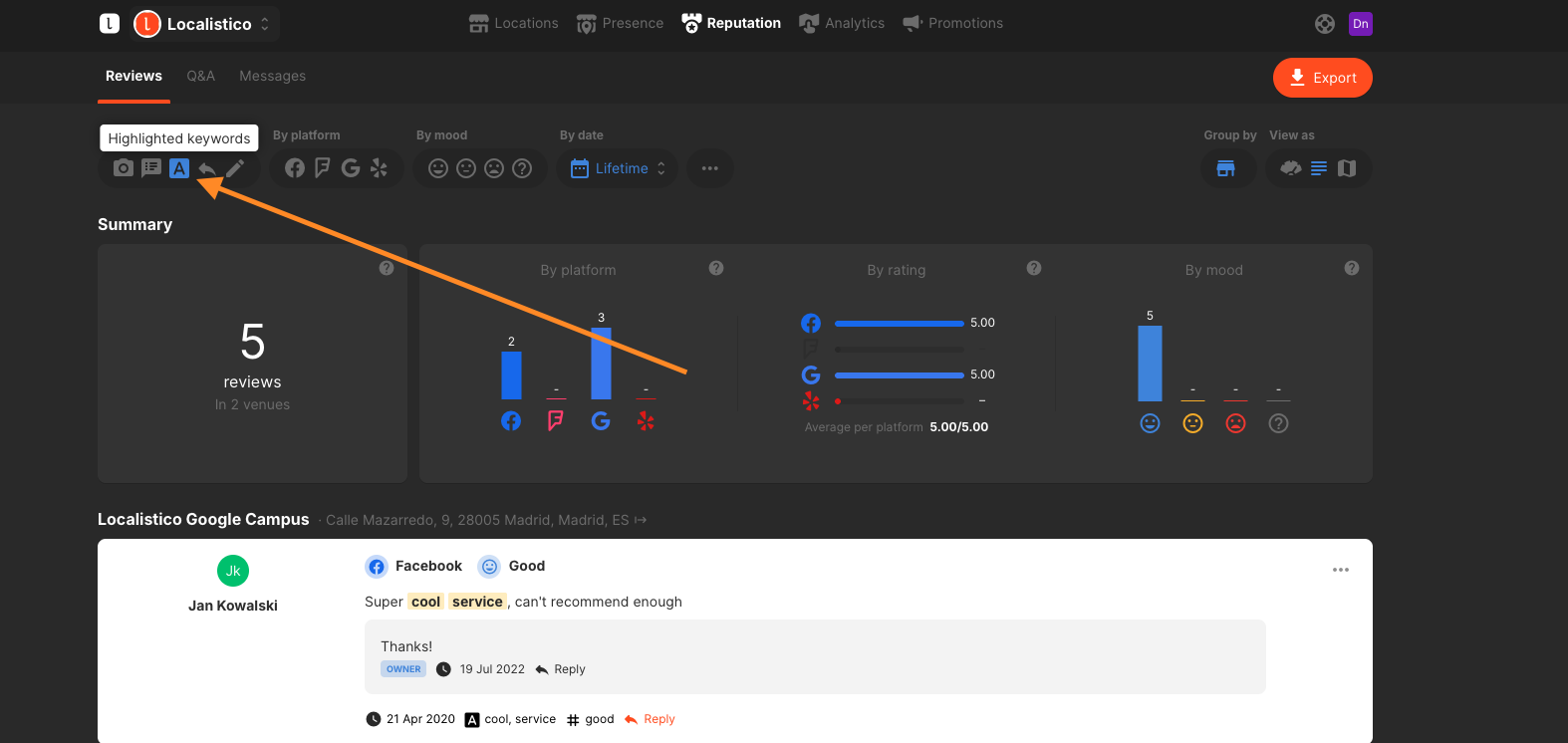Viewport: 1568px width, 743px height.
Task: Click the good mood bar showing 5
Action: point(1150,364)
